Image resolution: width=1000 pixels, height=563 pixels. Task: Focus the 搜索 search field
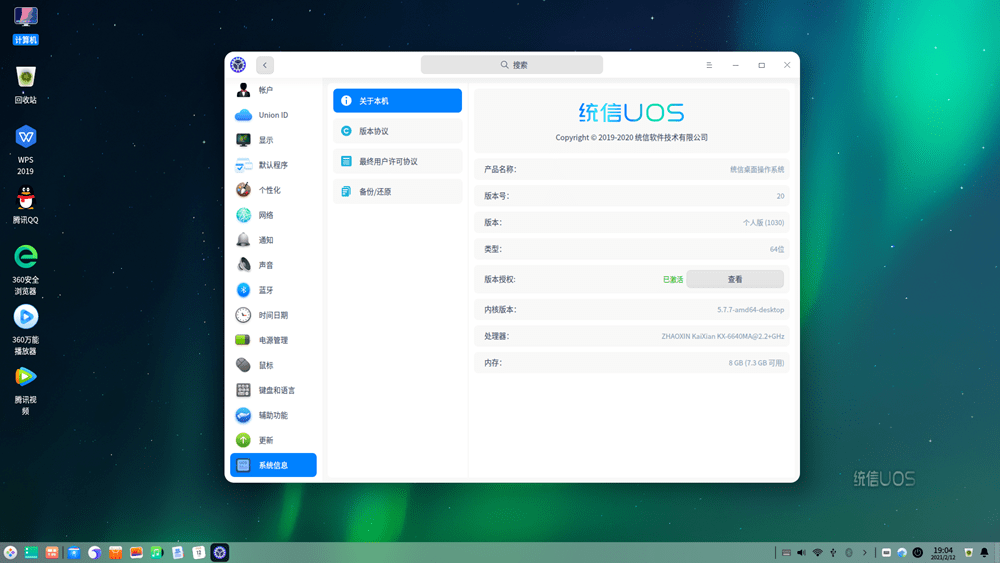(x=511, y=64)
